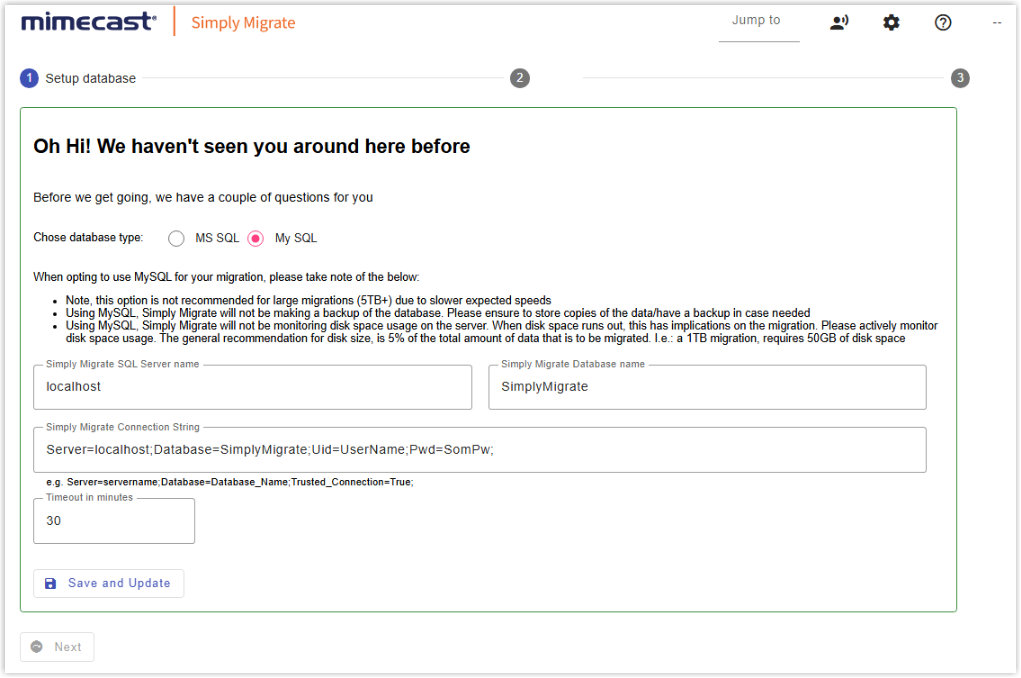The width and height of the screenshot is (1021, 678).
Task: Focus the Timeout in minutes field
Action: tap(114, 521)
